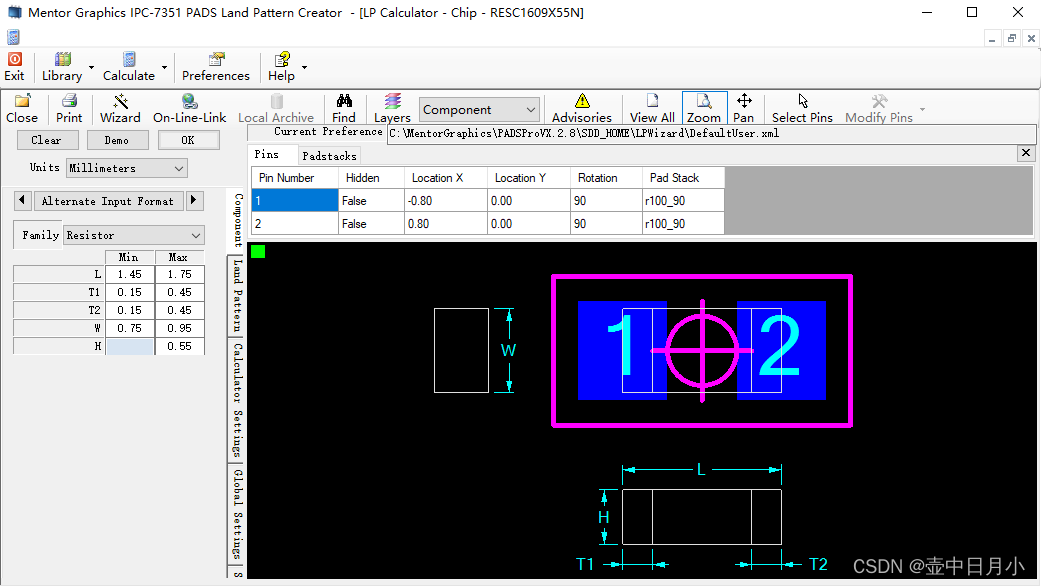The width and height of the screenshot is (1041, 586).
Task: Open the Family Resistor dropdown
Action: (133, 235)
